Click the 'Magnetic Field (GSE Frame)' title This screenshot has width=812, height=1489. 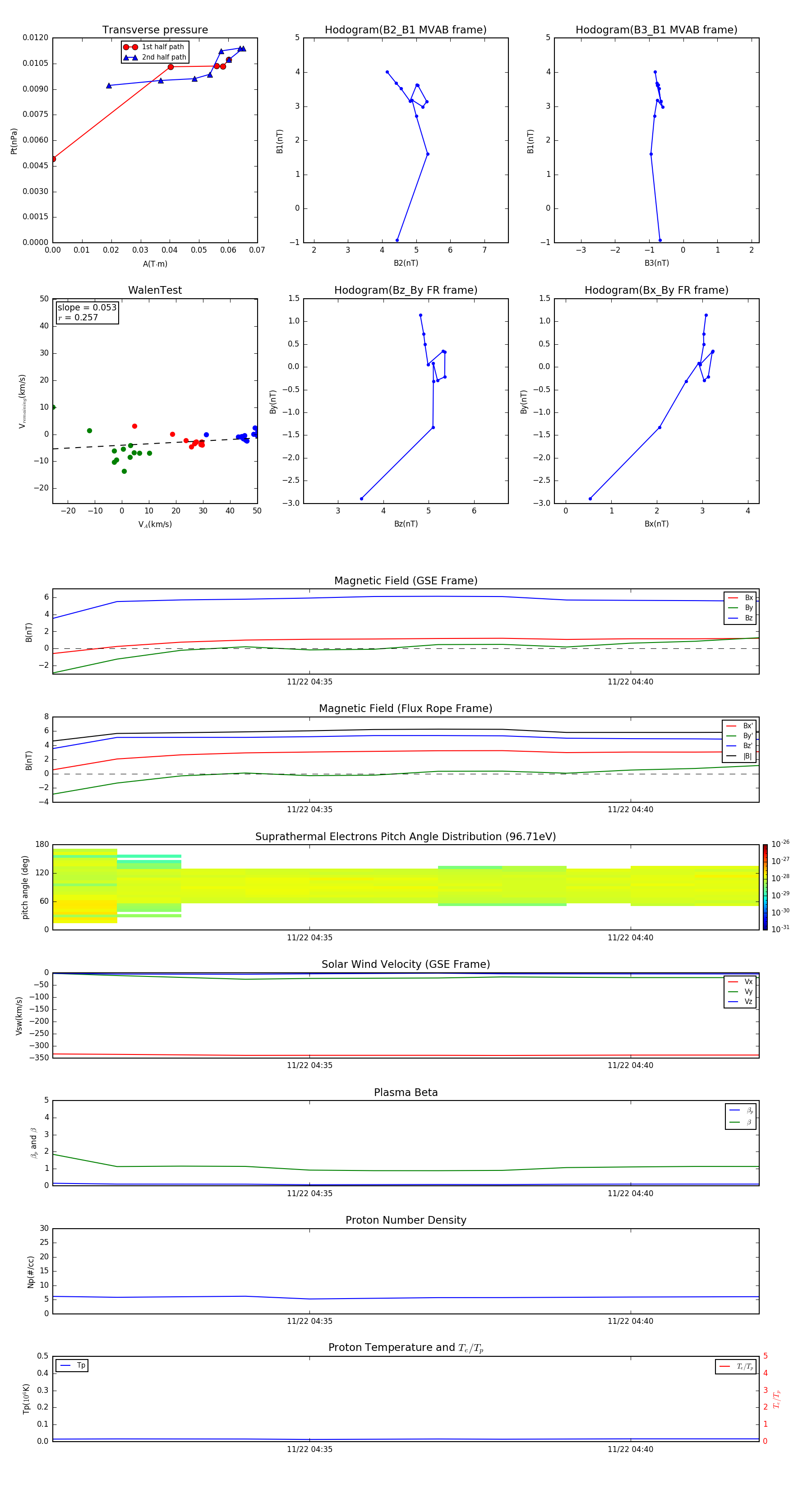click(406, 581)
